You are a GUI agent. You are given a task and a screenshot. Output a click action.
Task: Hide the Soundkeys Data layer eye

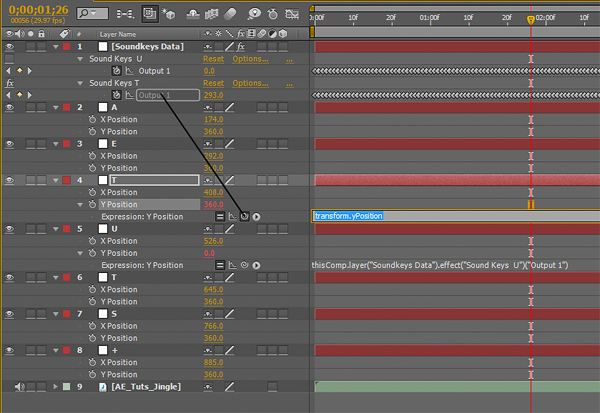(x=9, y=47)
